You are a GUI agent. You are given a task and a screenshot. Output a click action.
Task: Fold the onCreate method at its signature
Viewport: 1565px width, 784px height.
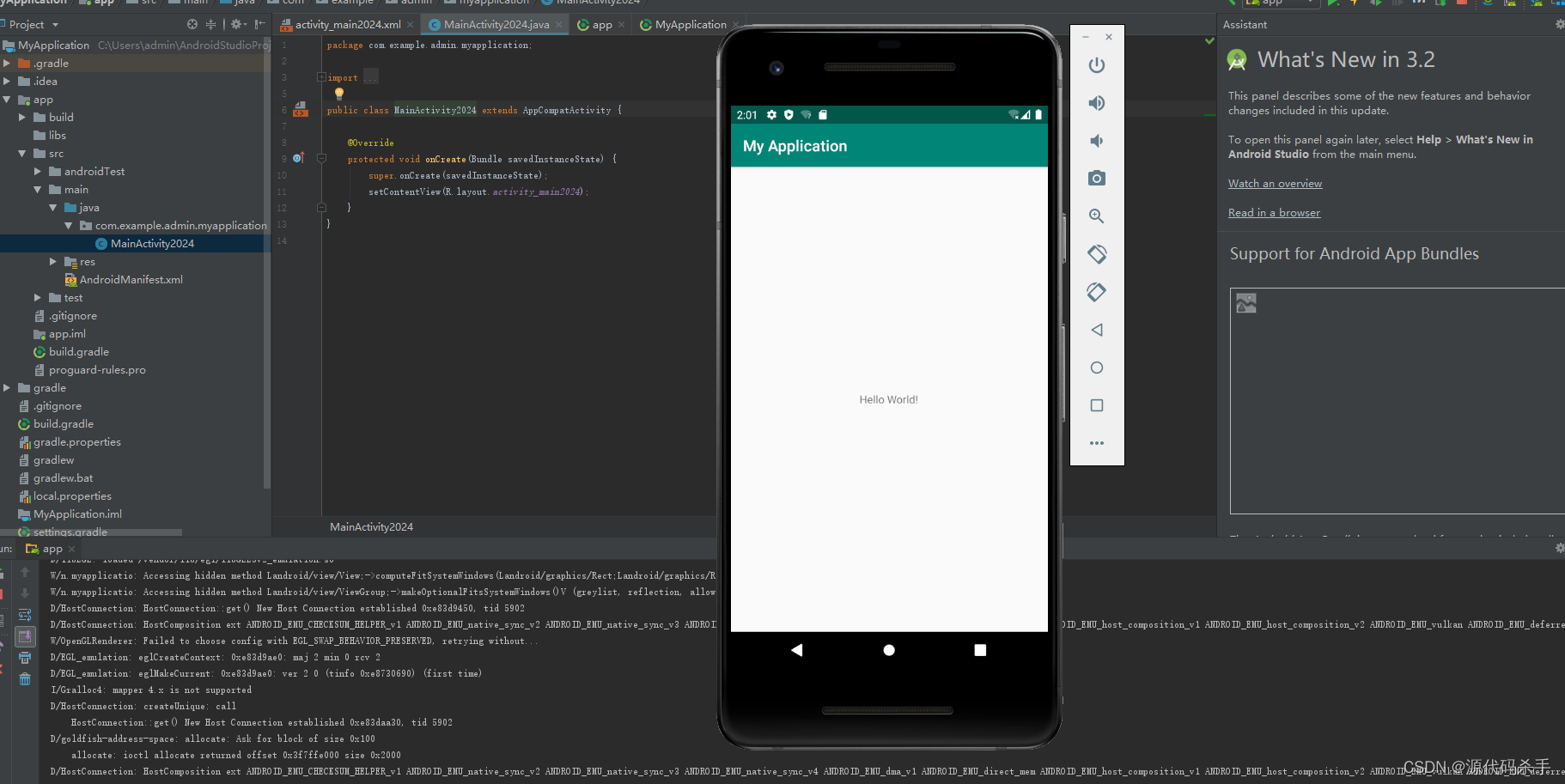pyautogui.click(x=321, y=158)
